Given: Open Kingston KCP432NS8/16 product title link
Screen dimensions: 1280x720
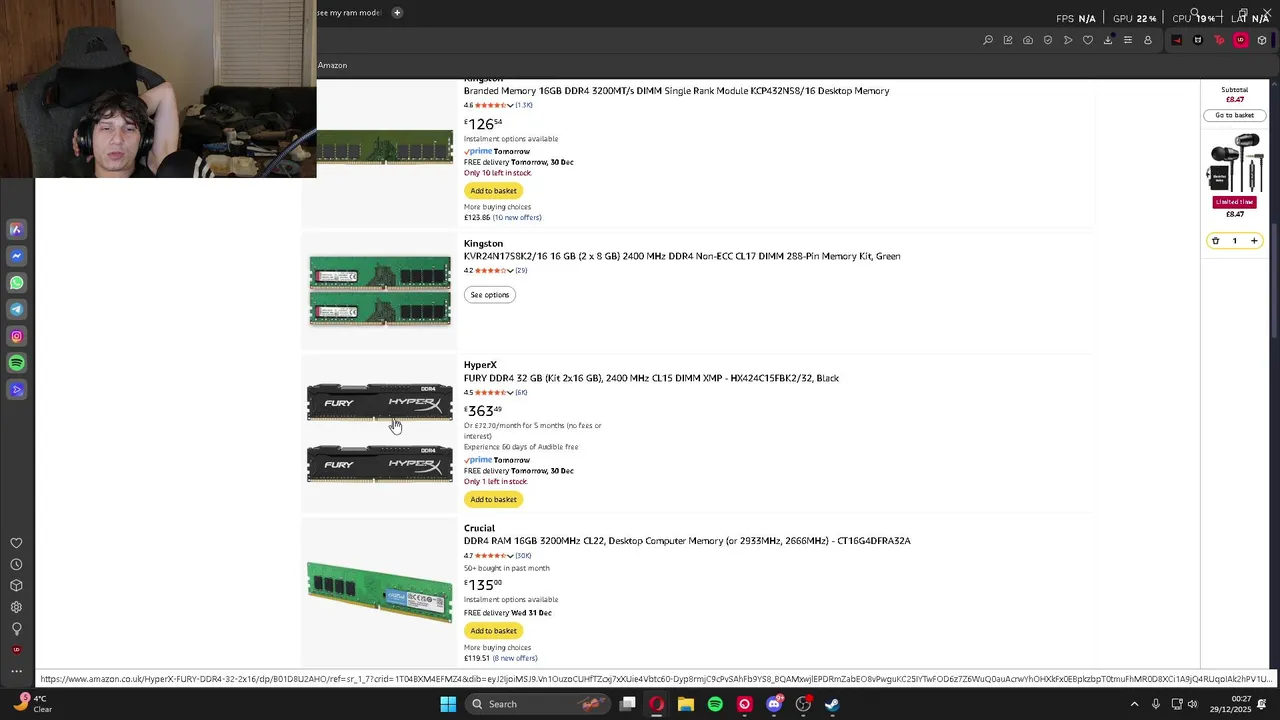Looking at the screenshot, I should click(676, 91).
